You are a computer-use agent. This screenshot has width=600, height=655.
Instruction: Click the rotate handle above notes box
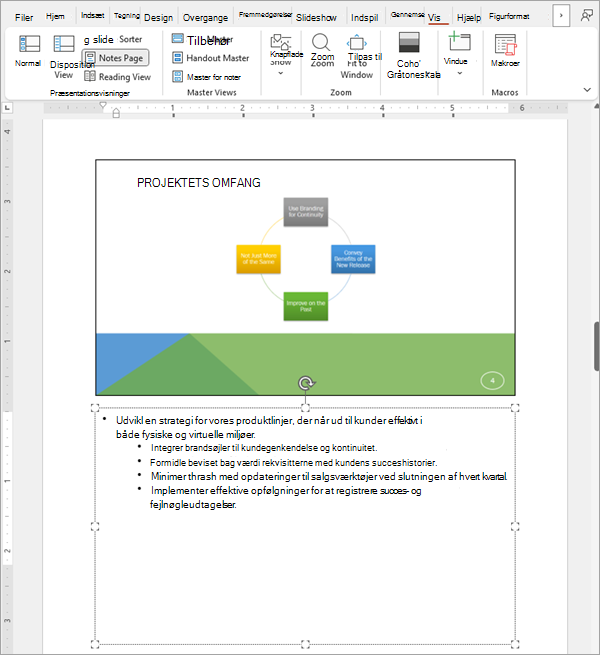coord(306,383)
